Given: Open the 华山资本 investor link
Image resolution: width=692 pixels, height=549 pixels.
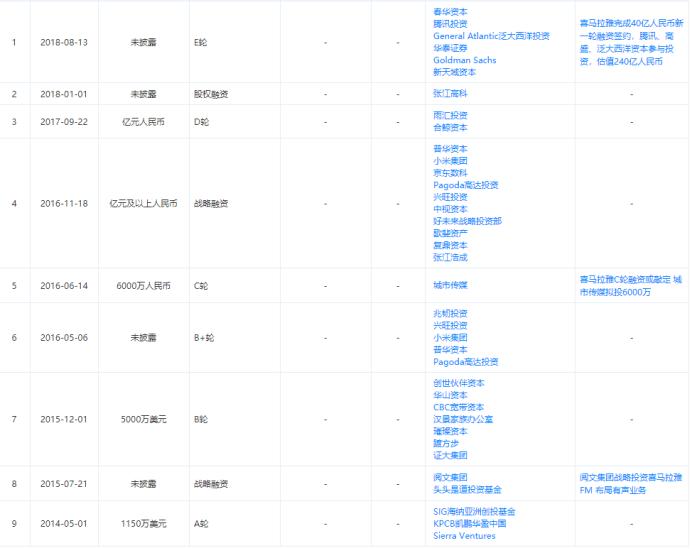Looking at the screenshot, I should [450, 395].
